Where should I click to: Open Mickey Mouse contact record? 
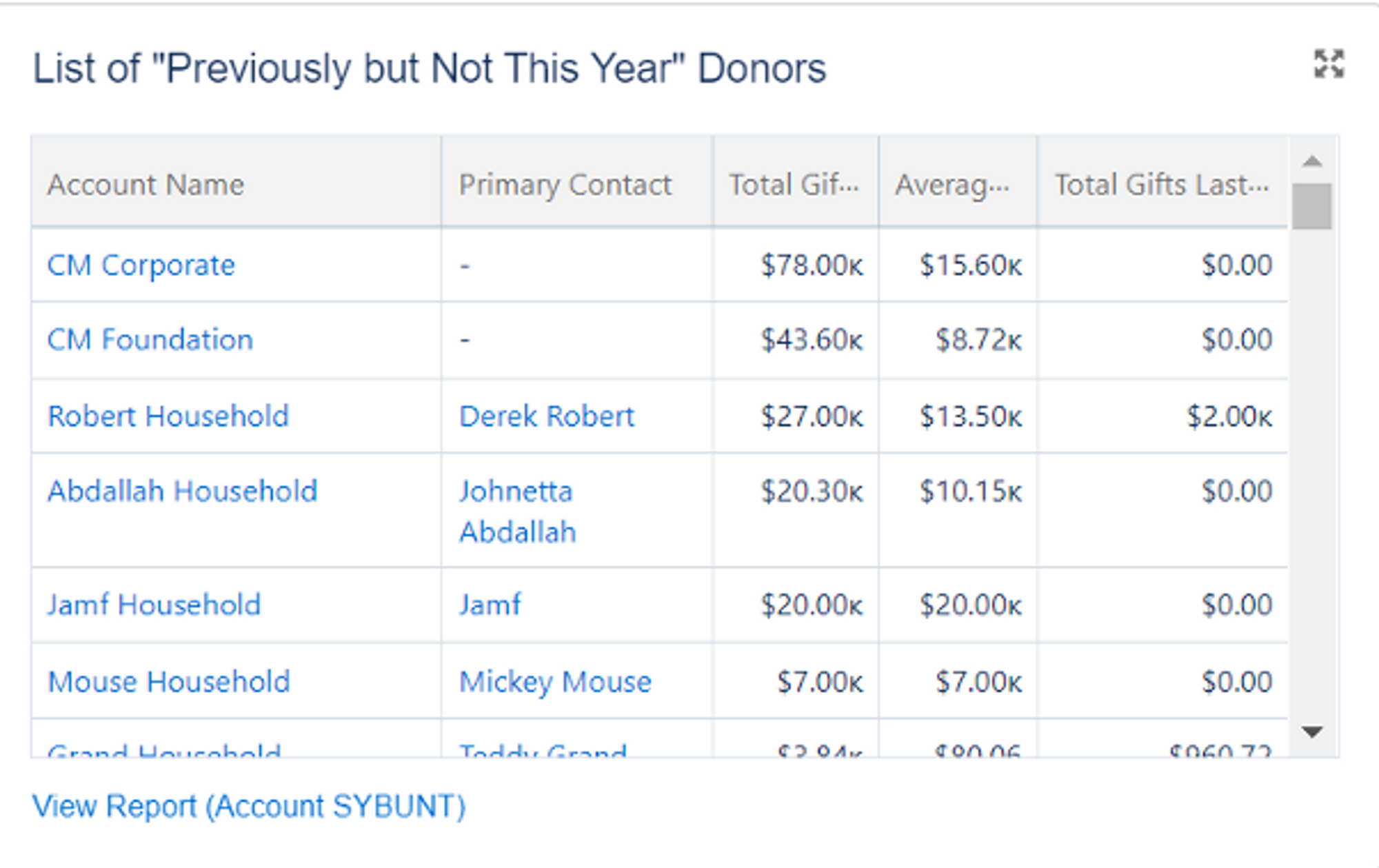[555, 682]
